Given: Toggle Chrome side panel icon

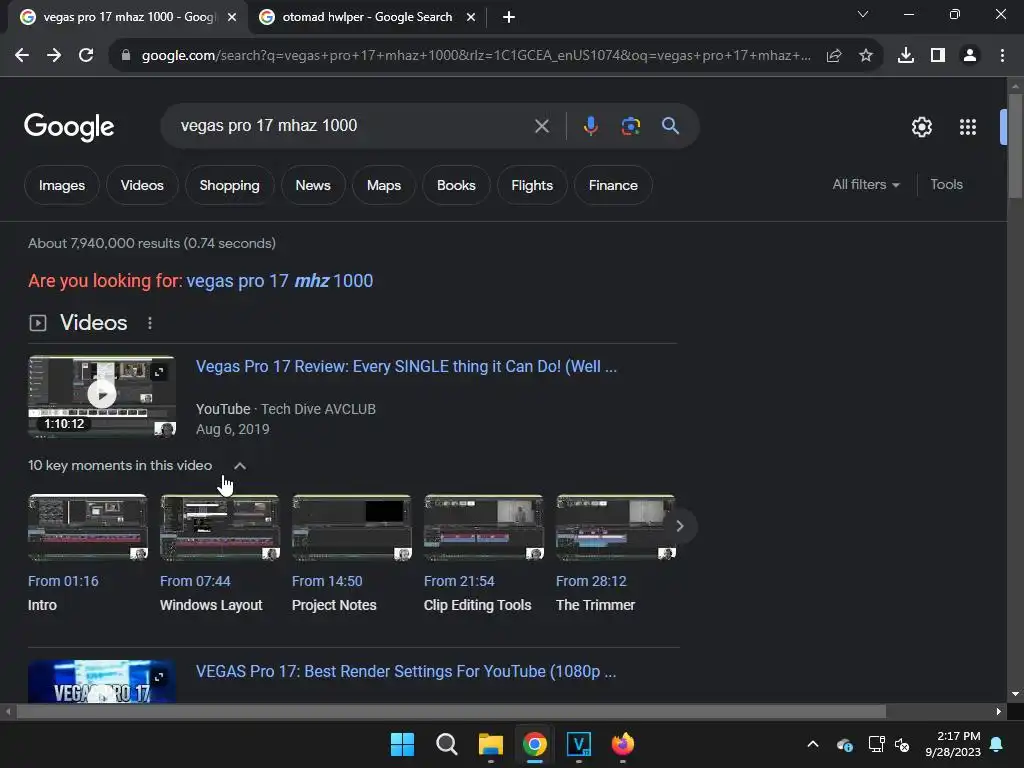Looking at the screenshot, I should click(x=938, y=56).
